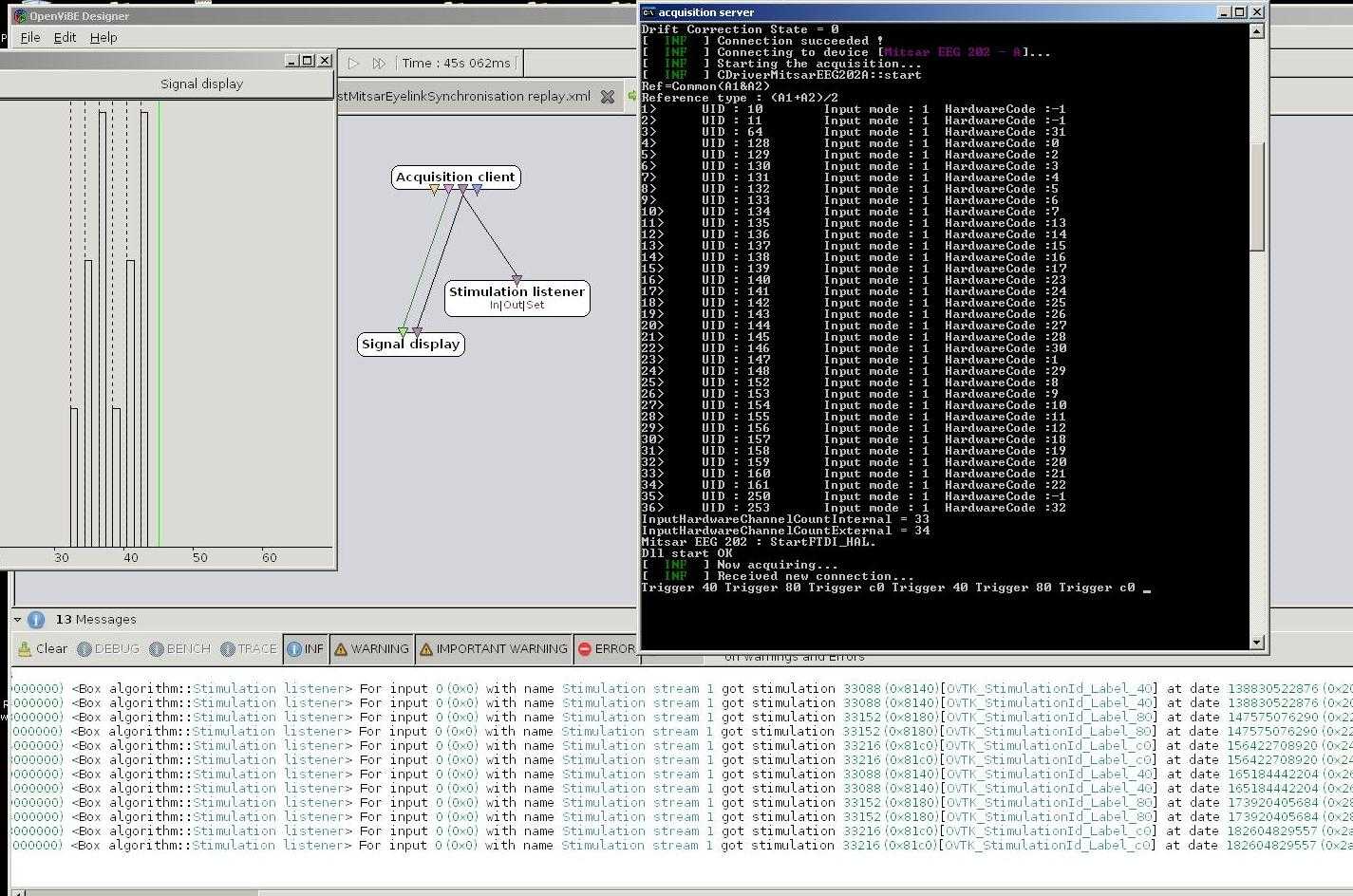Click the orange output connector on Acquisition client
This screenshot has width=1353, height=896.
coord(435,190)
